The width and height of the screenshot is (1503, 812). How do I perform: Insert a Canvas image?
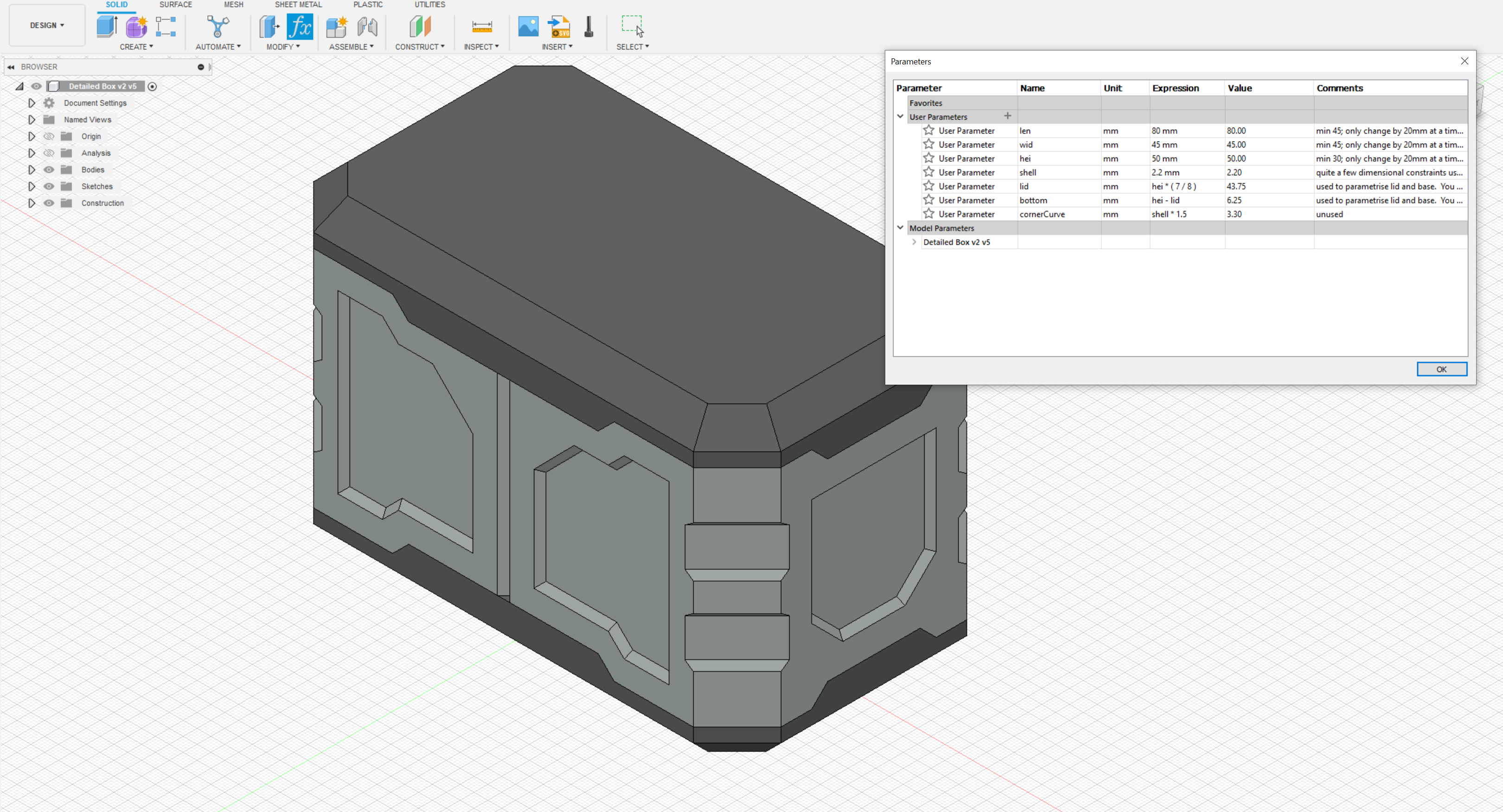[x=528, y=26]
